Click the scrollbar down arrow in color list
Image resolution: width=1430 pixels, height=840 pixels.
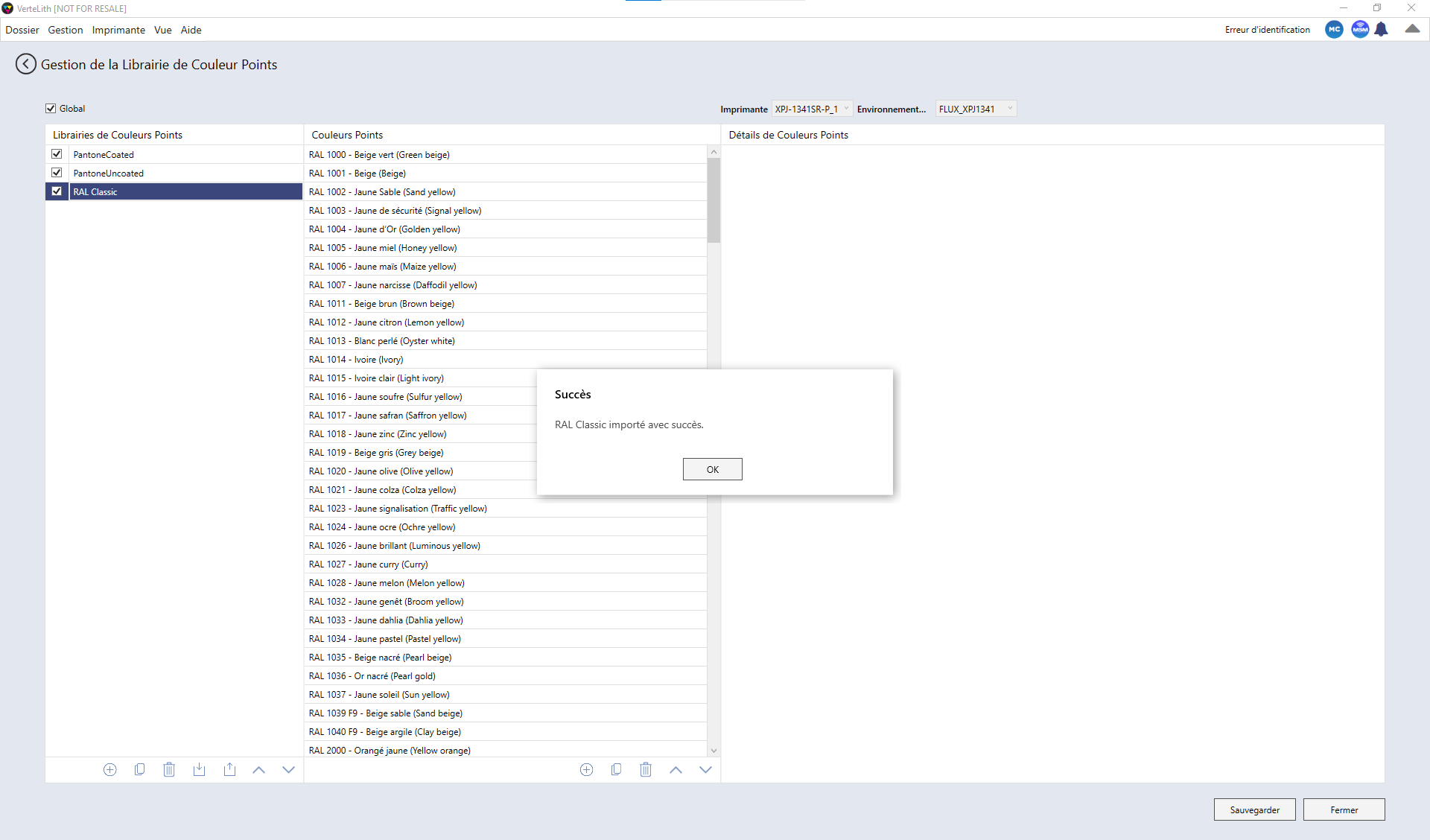click(714, 751)
